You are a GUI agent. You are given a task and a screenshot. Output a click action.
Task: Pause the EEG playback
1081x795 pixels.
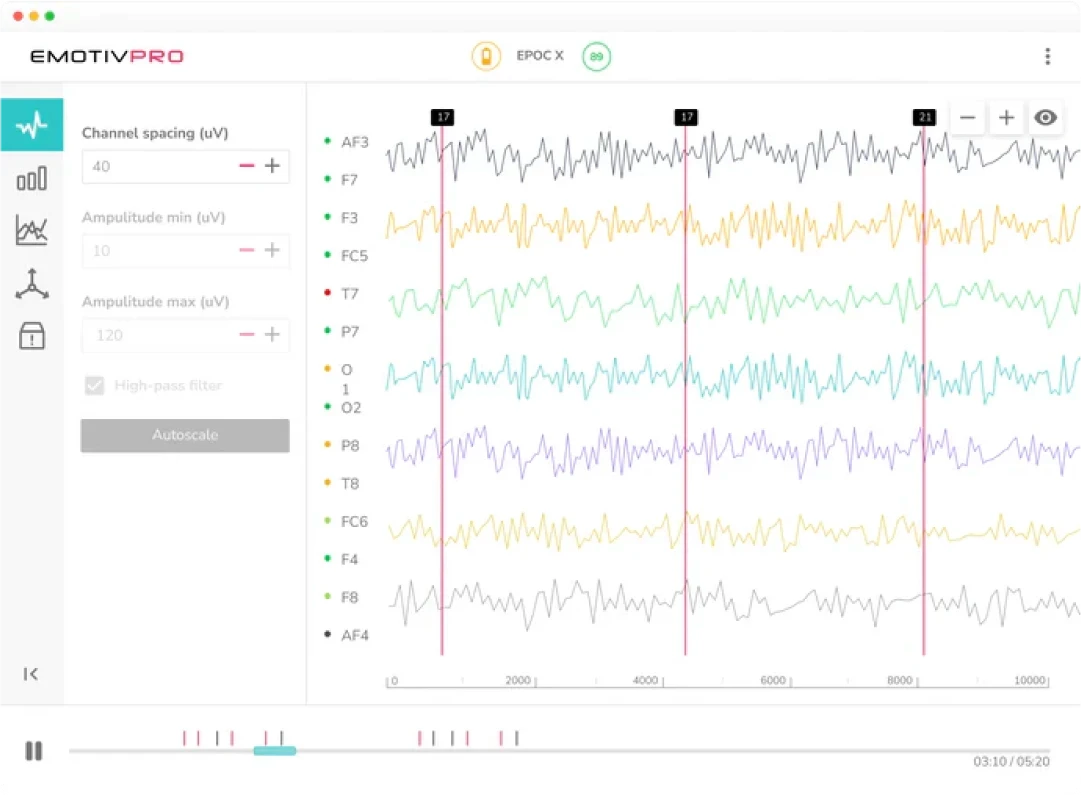pos(34,751)
